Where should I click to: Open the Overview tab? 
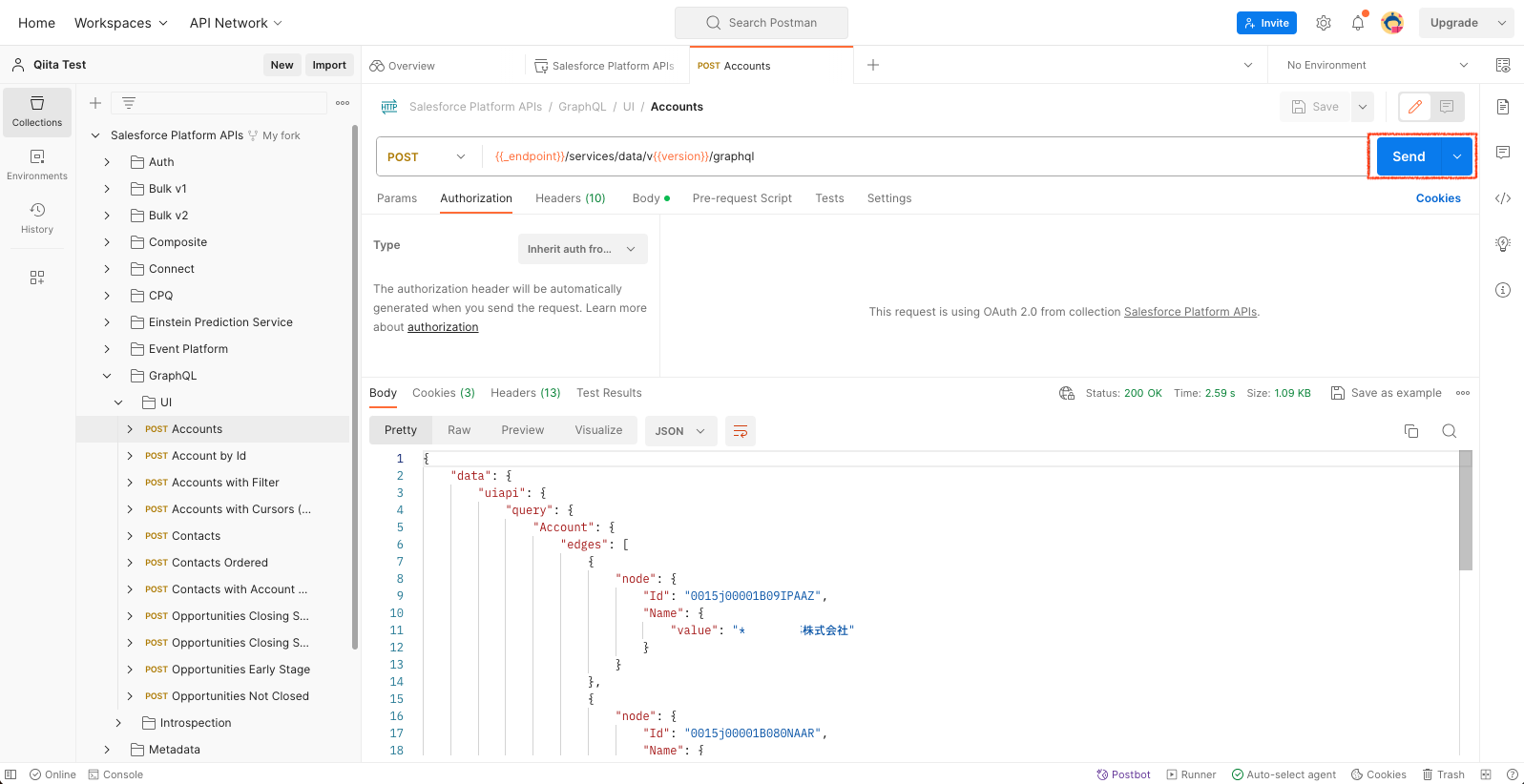[x=403, y=66]
